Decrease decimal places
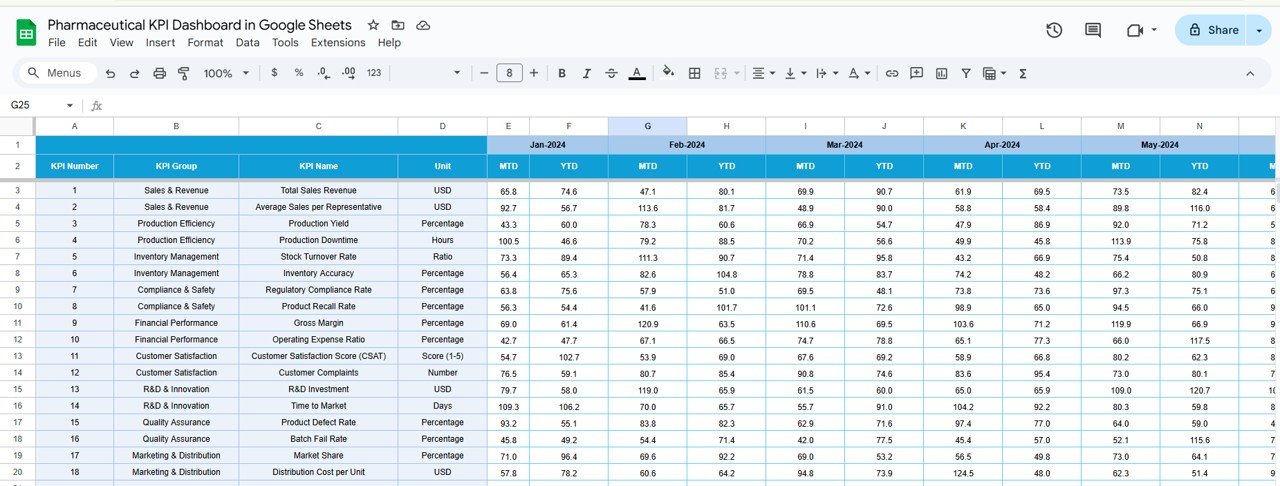This screenshot has width=1280, height=486. coord(323,73)
